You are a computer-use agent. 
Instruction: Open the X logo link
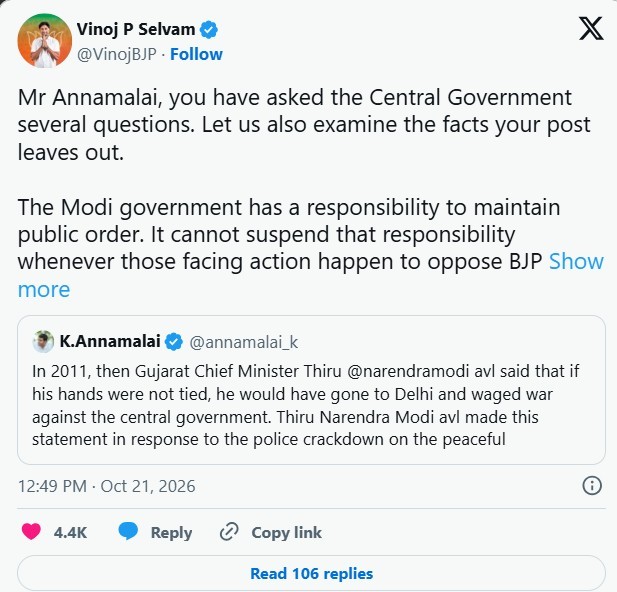[x=591, y=28]
